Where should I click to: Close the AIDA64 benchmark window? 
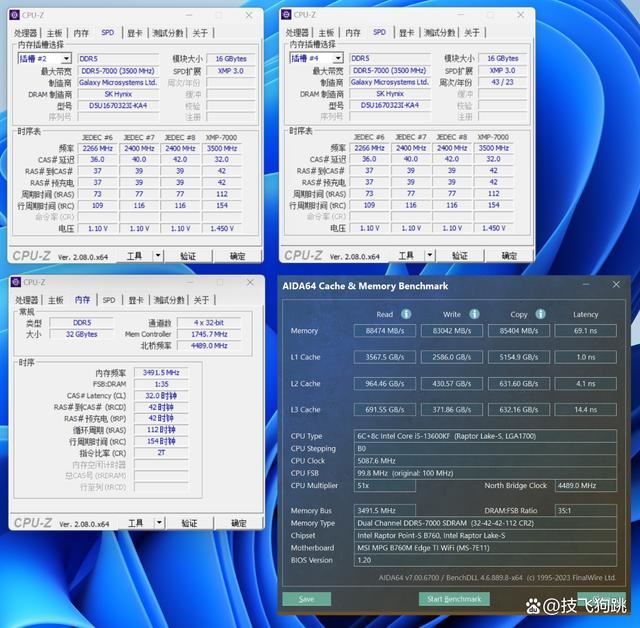coord(616,284)
